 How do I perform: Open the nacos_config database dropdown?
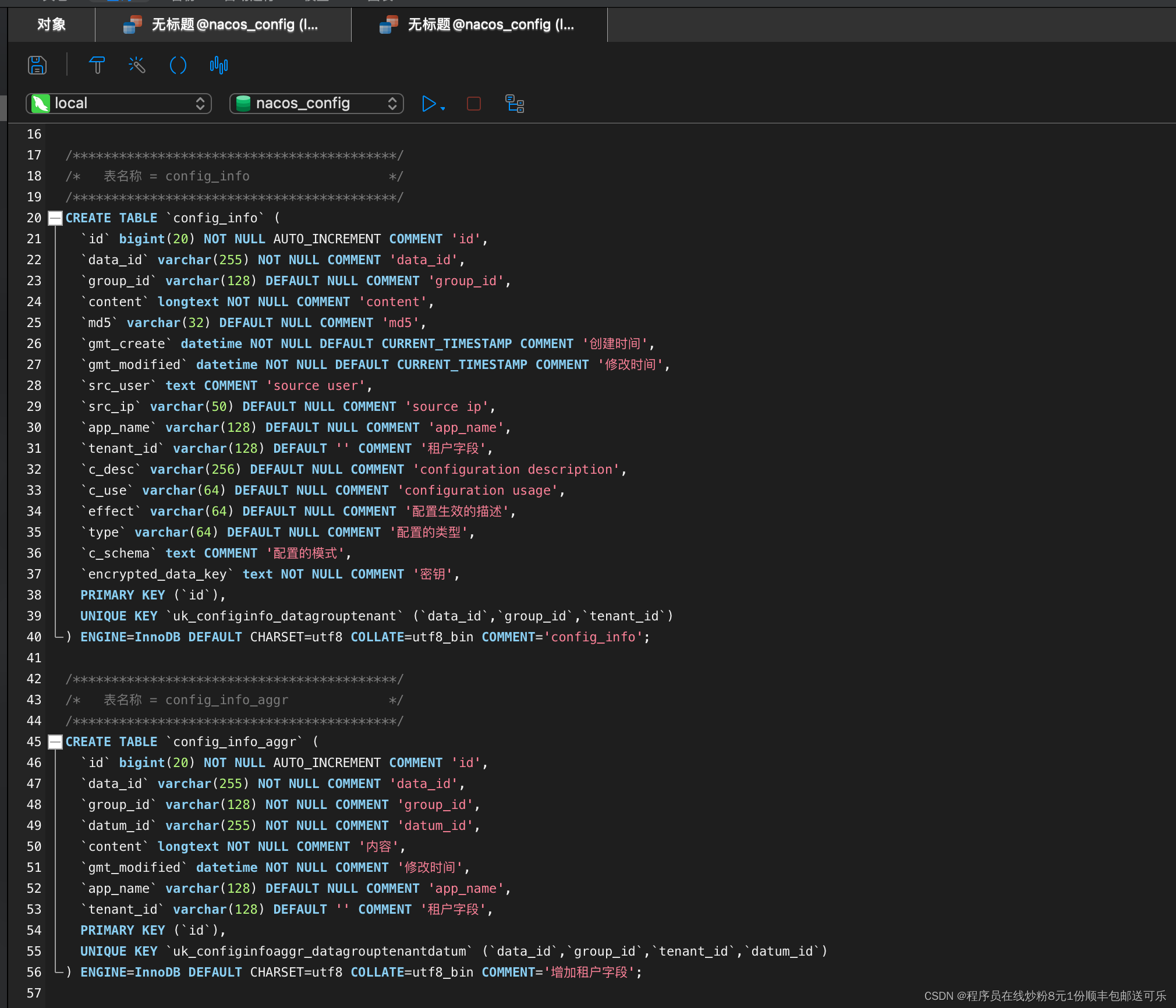click(x=317, y=104)
